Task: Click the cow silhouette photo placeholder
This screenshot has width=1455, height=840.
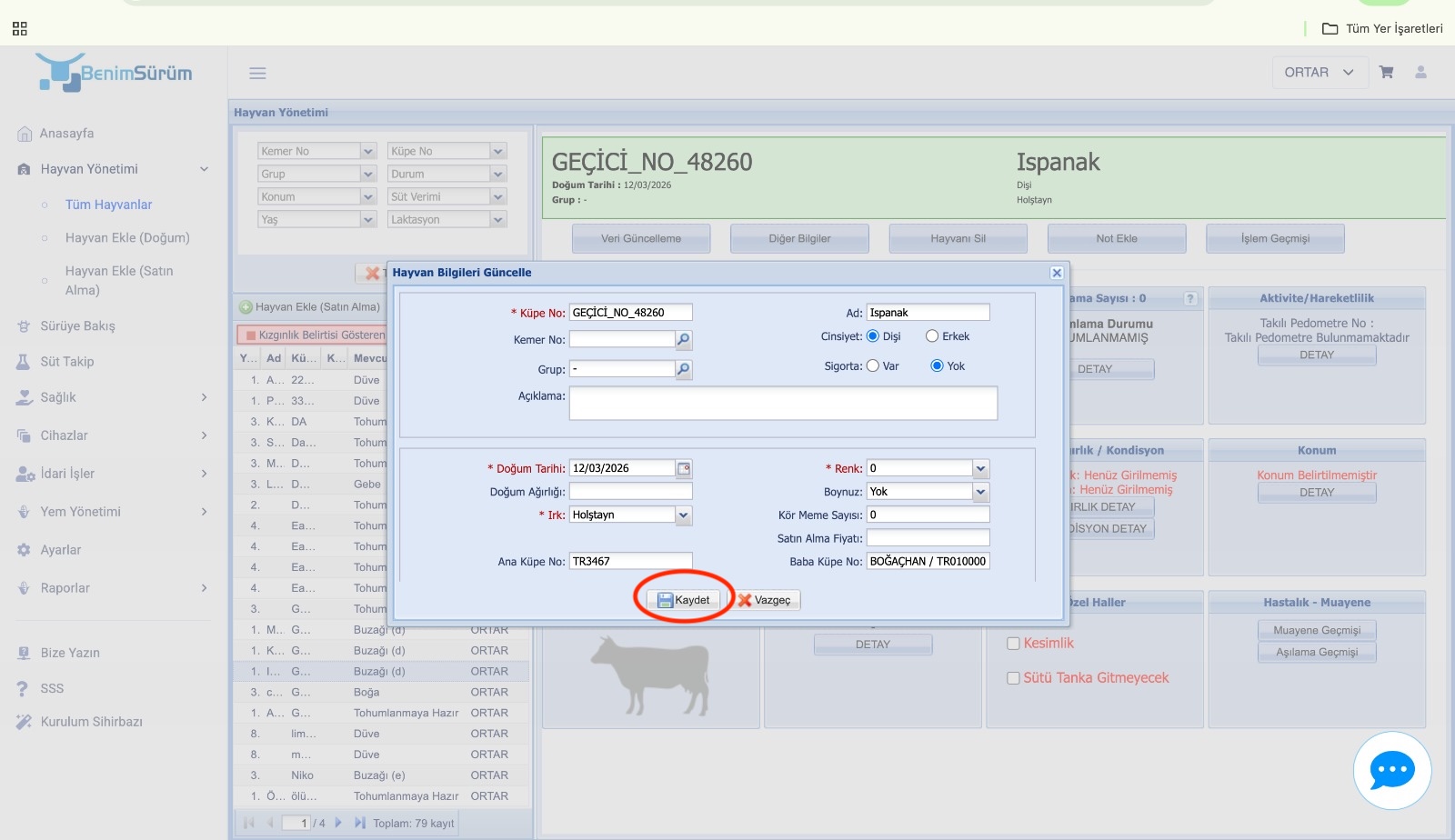Action: (x=650, y=675)
